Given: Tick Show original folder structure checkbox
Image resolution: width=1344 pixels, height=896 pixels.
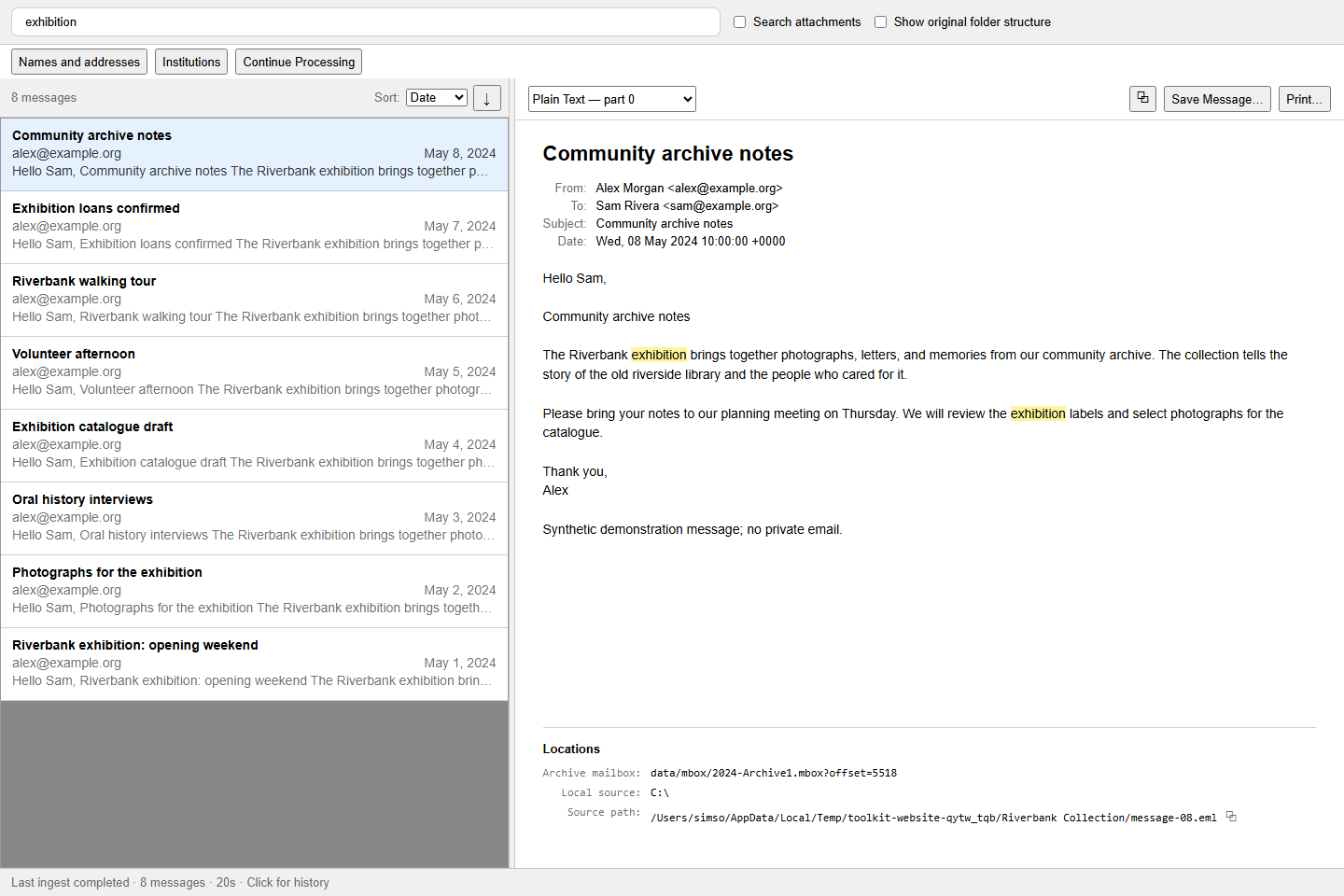Looking at the screenshot, I should [880, 21].
